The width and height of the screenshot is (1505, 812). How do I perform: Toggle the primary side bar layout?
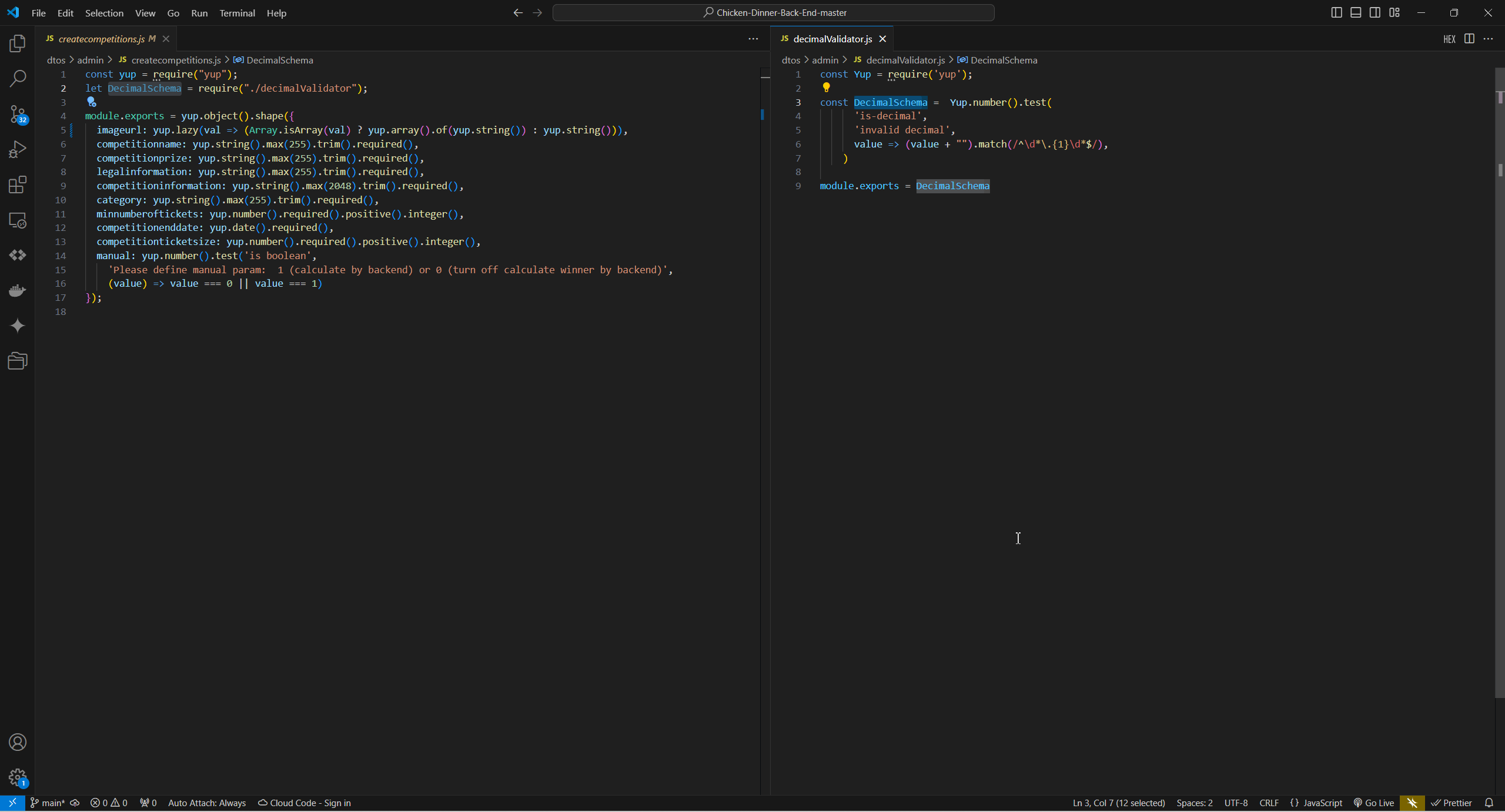coord(1336,12)
